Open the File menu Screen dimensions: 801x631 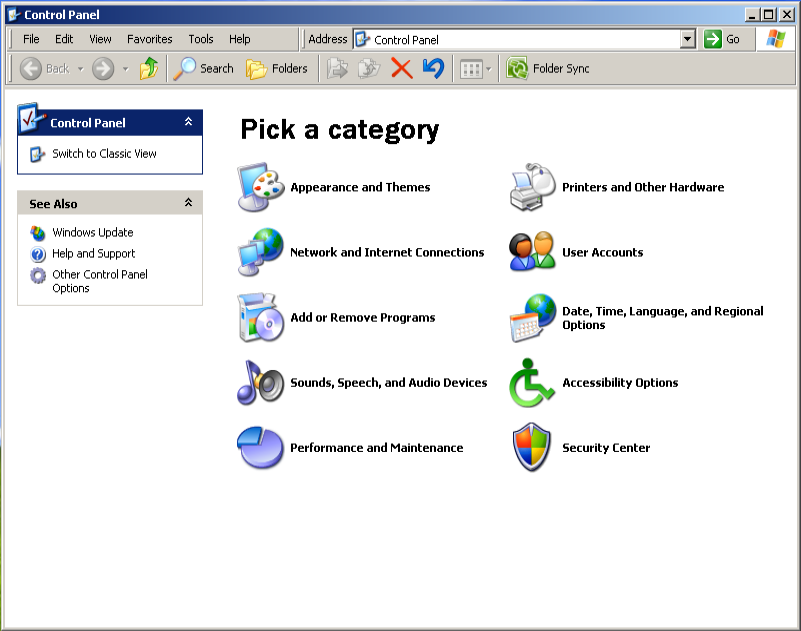31,39
